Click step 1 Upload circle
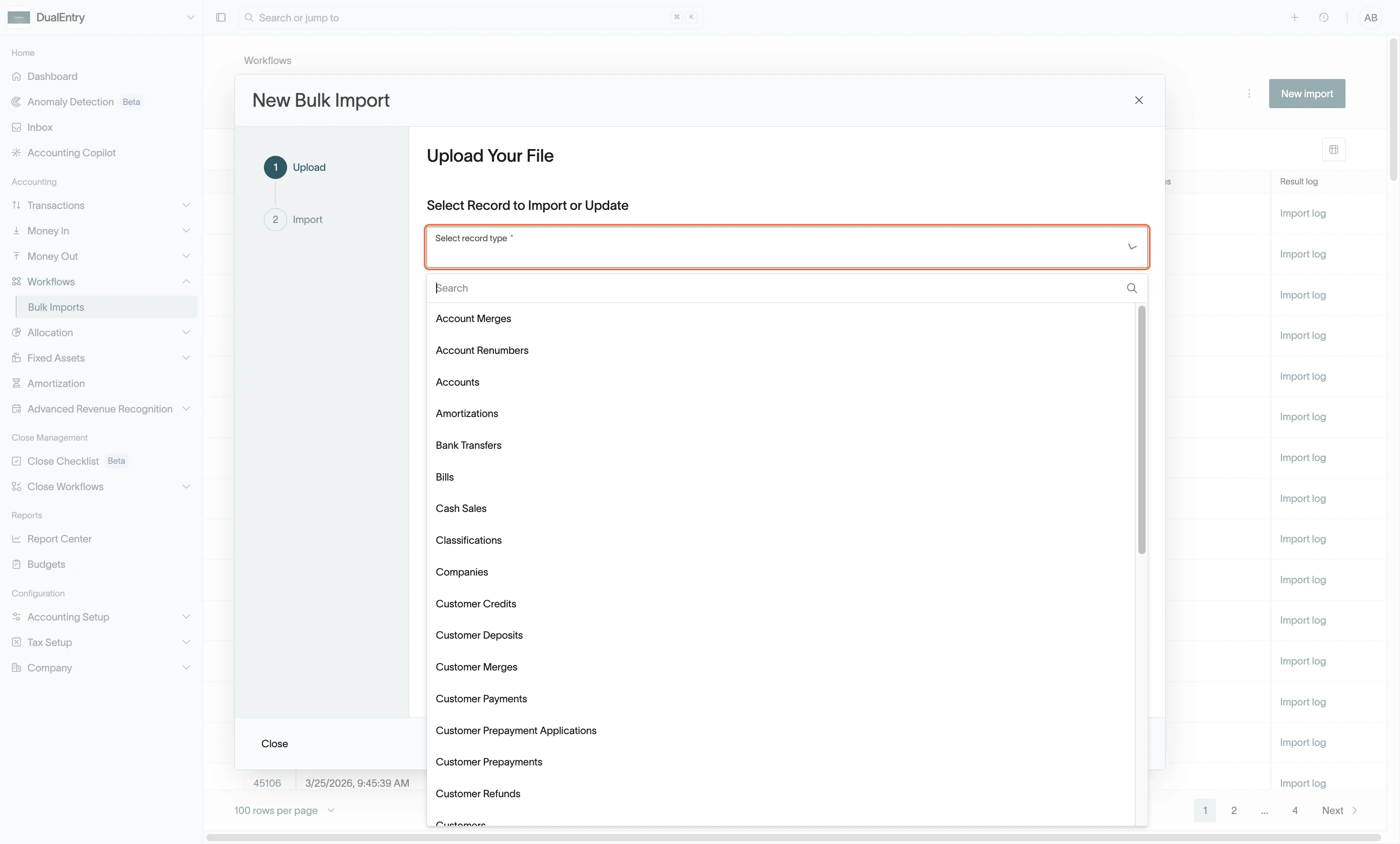1400x844 pixels. pos(276,167)
